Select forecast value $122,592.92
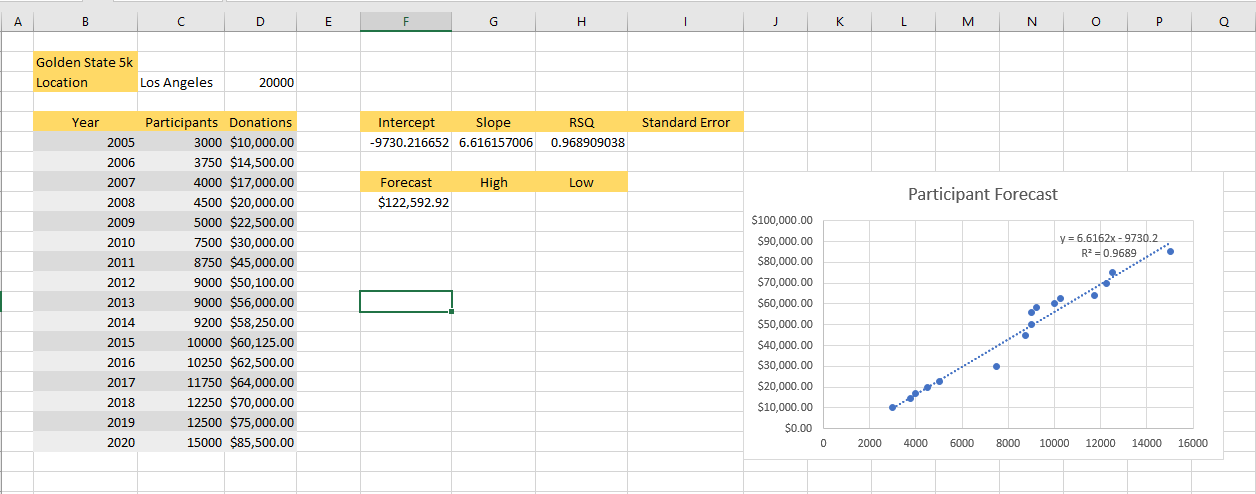This screenshot has height=494, width=1256. 405,202
